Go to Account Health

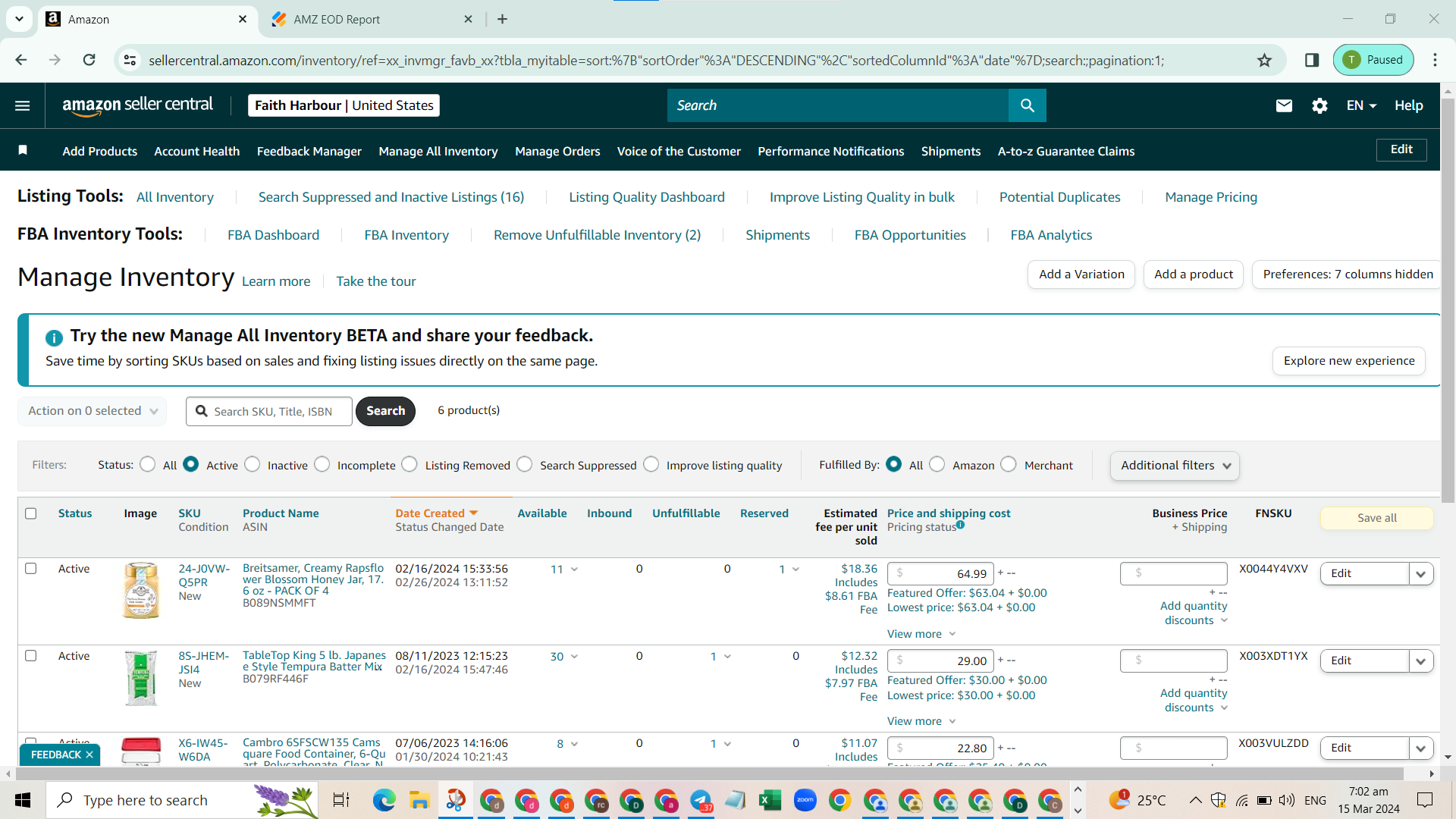(197, 151)
